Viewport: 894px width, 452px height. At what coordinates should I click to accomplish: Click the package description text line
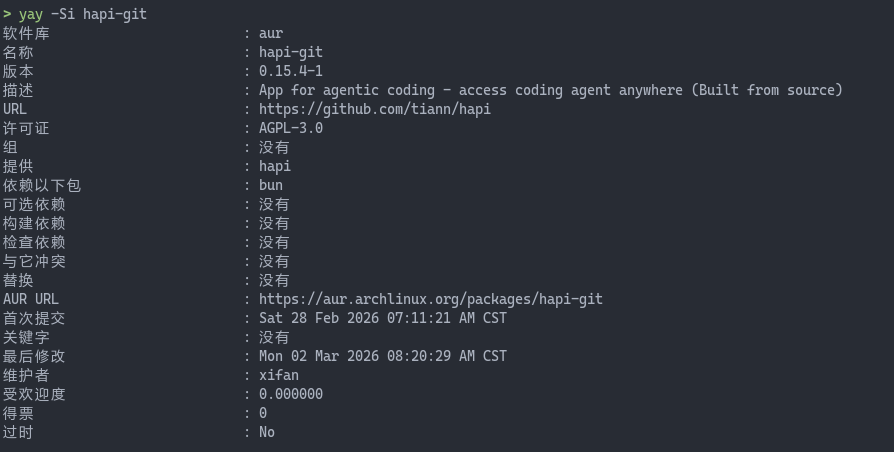[551, 90]
